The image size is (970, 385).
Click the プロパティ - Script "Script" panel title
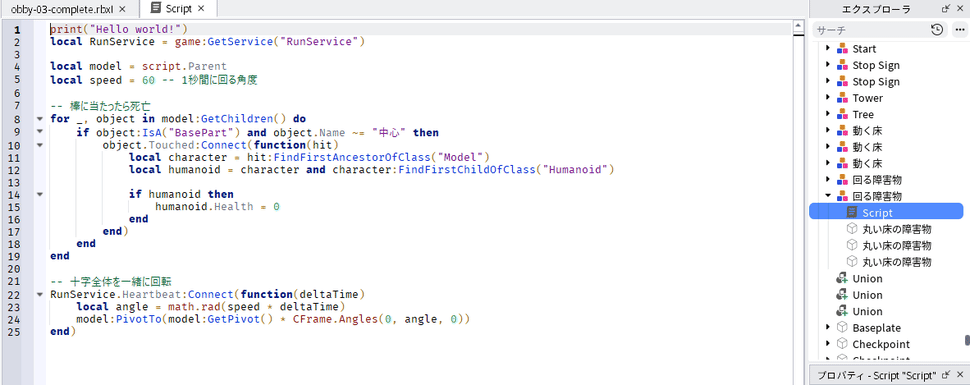(x=877, y=375)
